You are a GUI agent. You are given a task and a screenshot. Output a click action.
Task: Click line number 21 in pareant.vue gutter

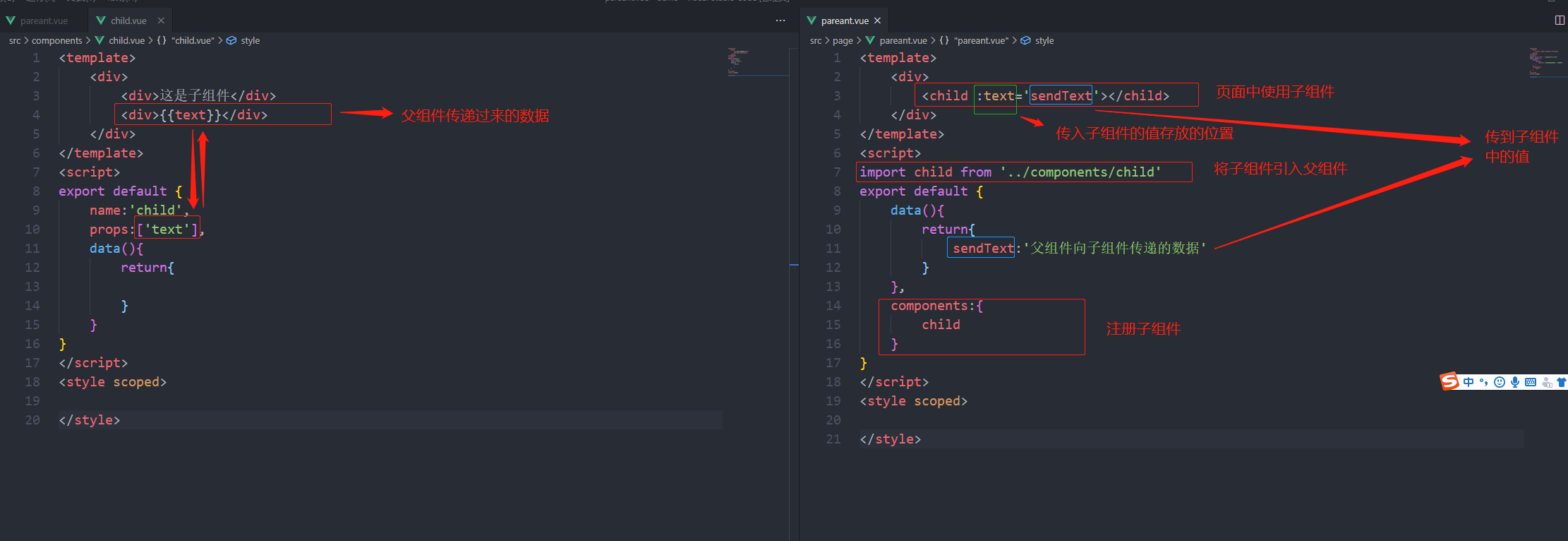pyautogui.click(x=833, y=439)
